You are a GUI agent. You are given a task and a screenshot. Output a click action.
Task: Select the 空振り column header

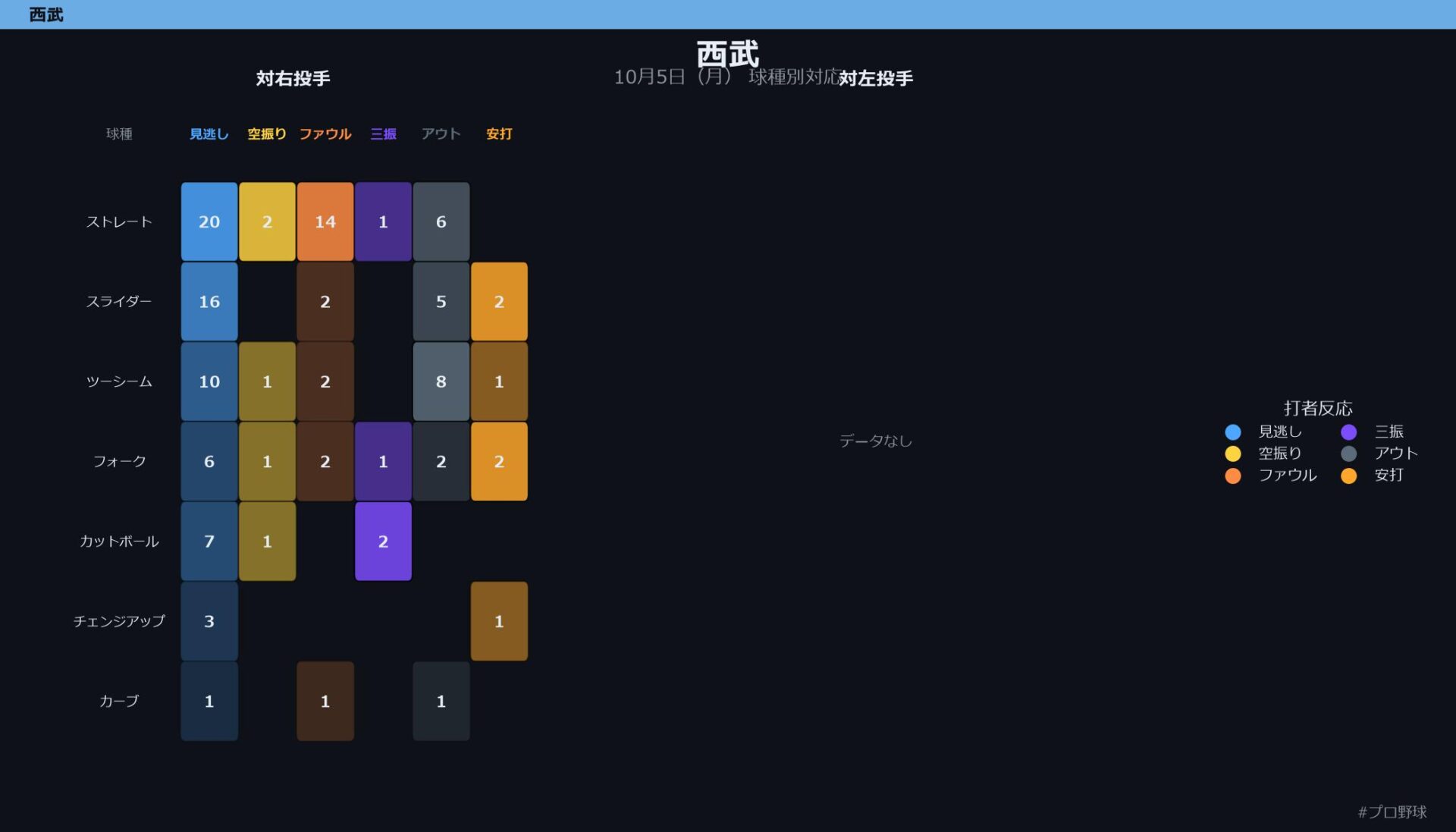coord(267,134)
